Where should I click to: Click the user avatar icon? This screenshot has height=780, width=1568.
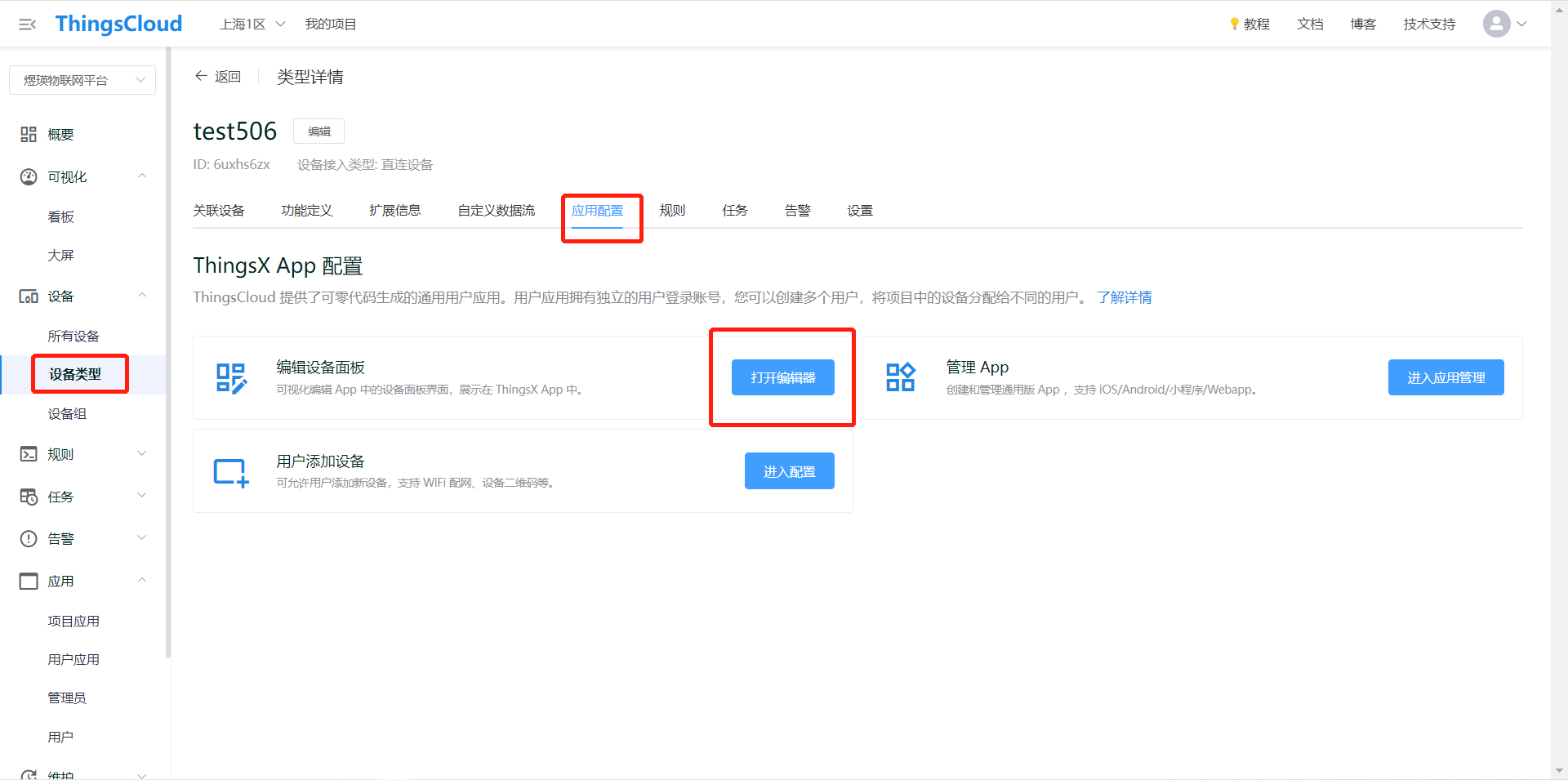point(1496,24)
